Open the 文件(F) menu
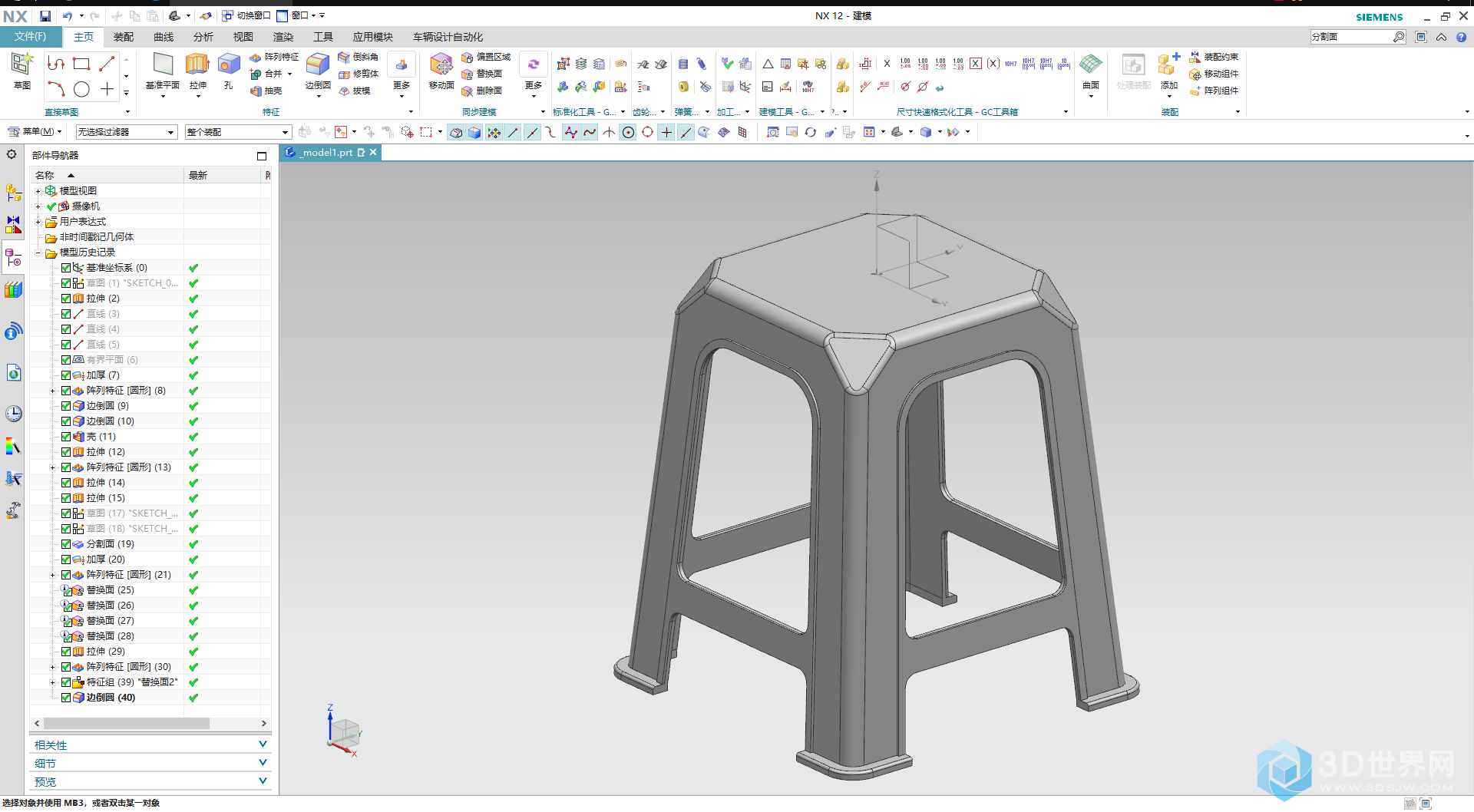 point(31,37)
